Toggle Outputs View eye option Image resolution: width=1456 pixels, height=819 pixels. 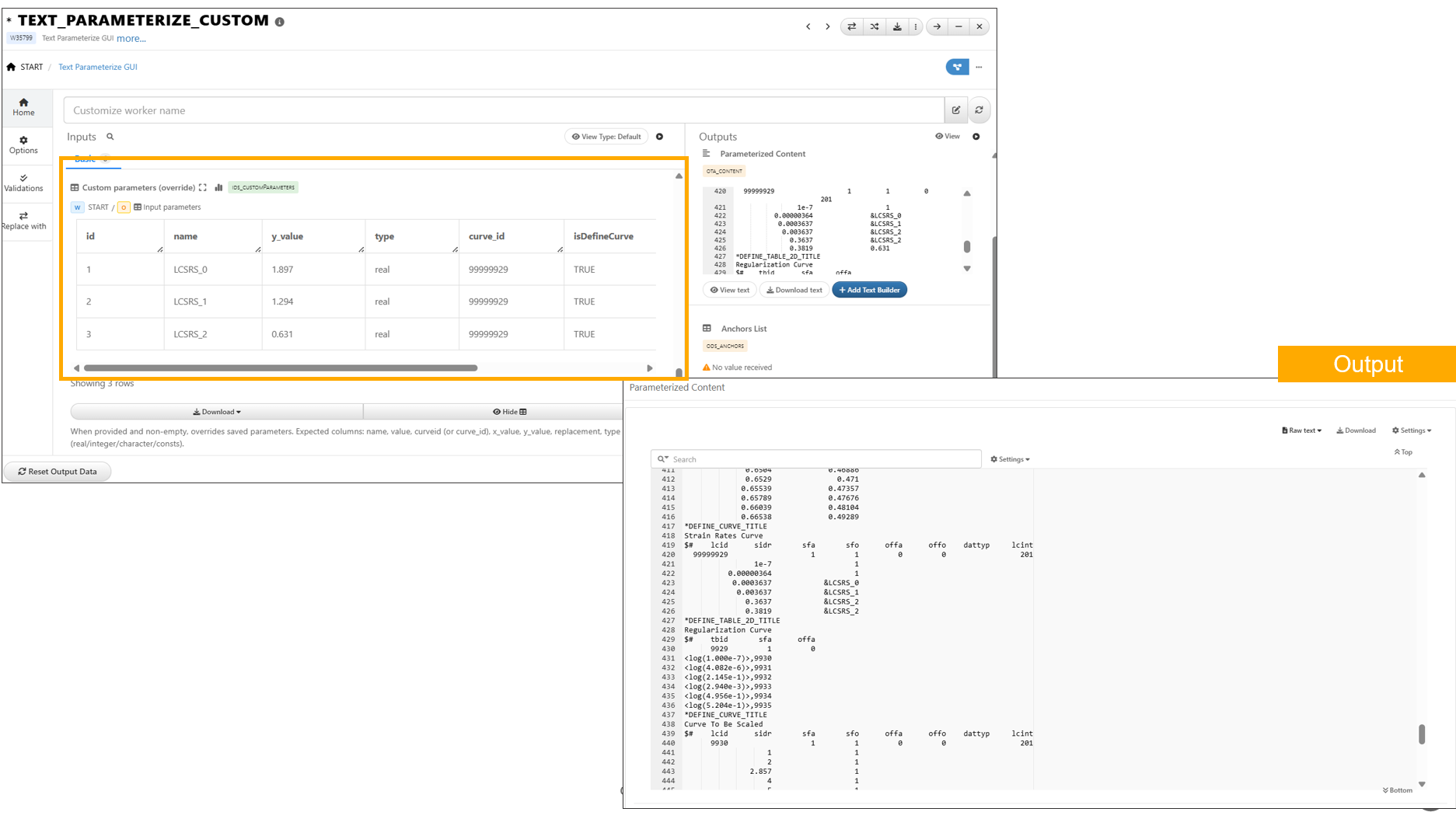[947, 136]
